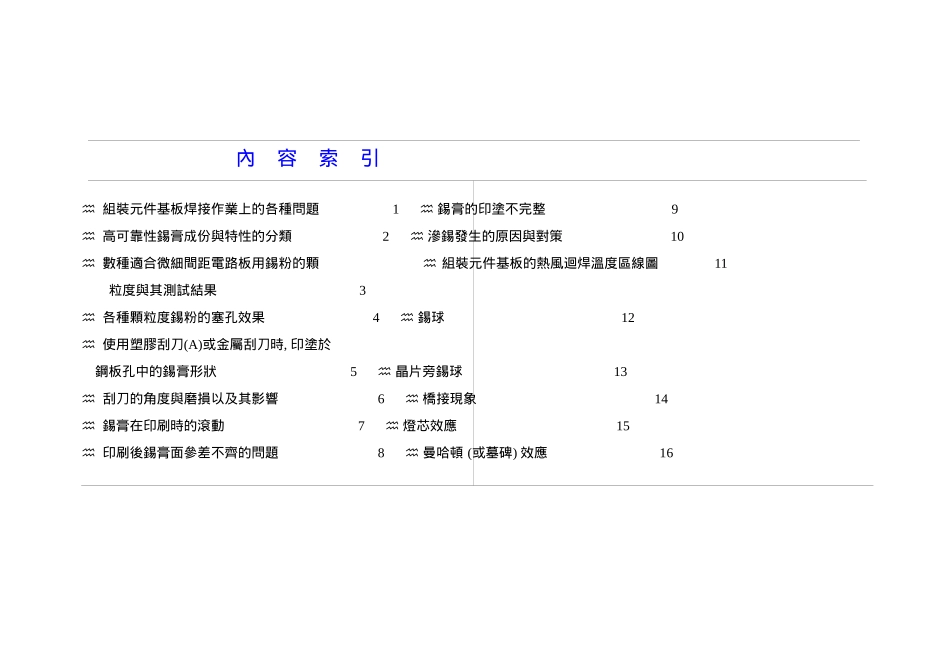Click the wave bullet before 錫球
The width and height of the screenshot is (950, 672).
(407, 317)
